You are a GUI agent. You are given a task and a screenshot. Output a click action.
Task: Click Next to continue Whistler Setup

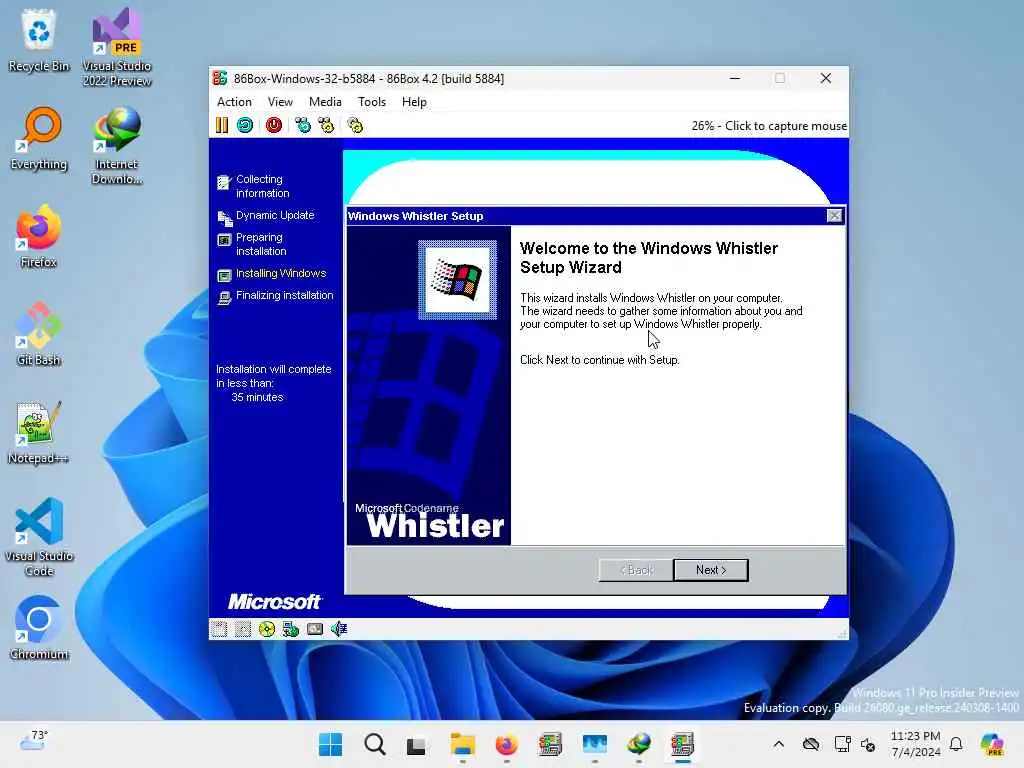711,570
